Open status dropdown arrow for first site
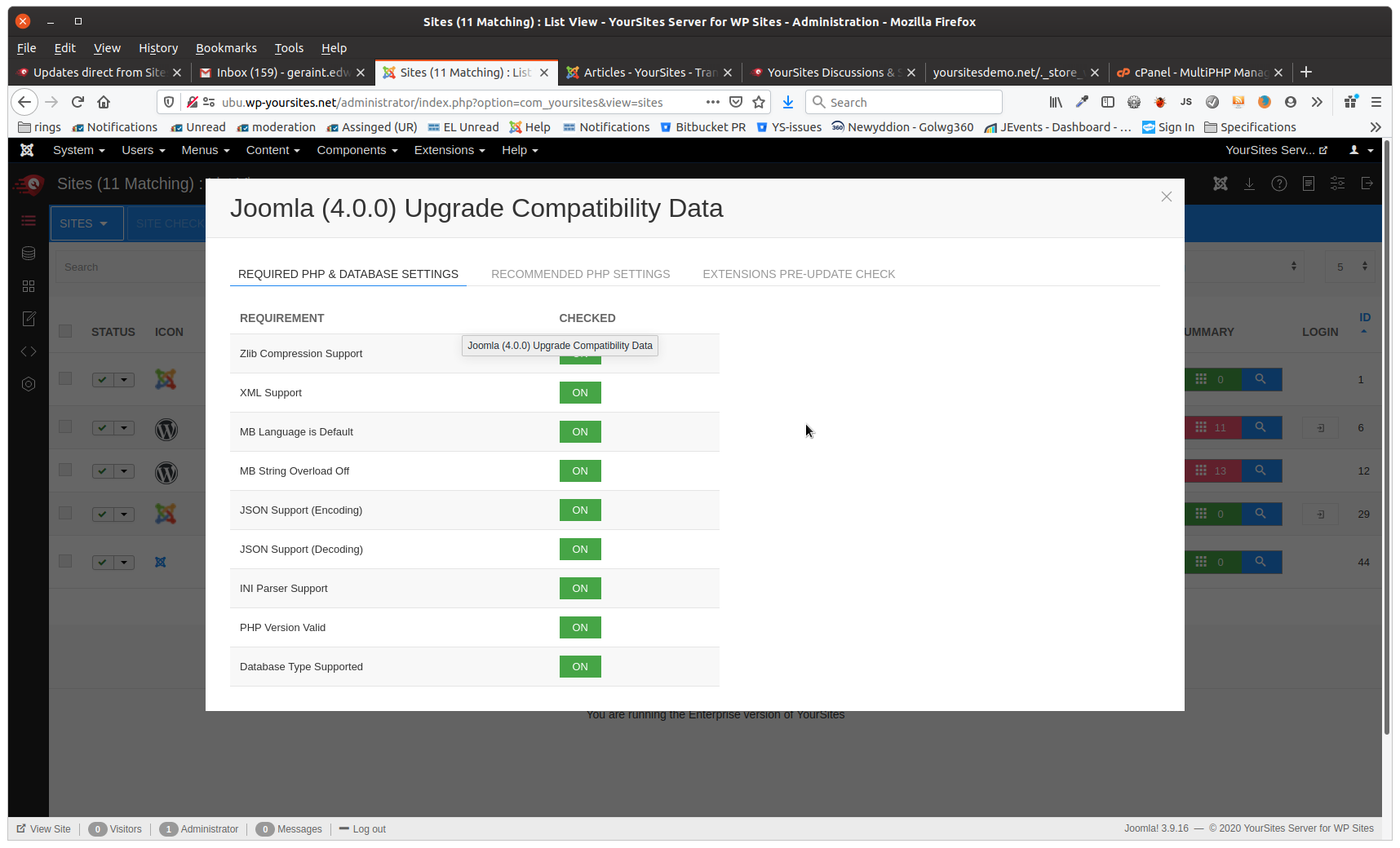Viewport: 1400px width, 848px height. coord(124,380)
